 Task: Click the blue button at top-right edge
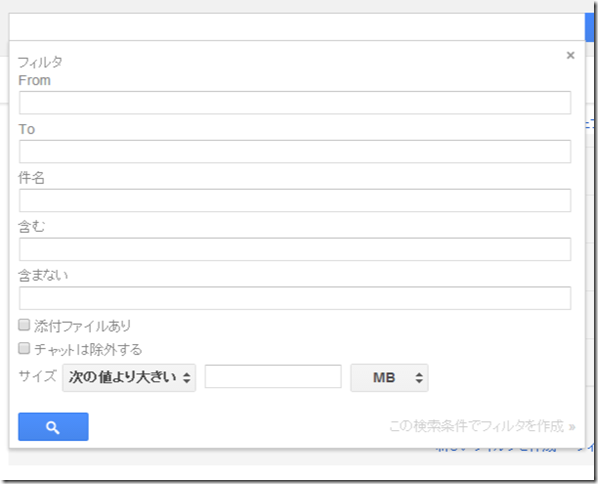590,27
